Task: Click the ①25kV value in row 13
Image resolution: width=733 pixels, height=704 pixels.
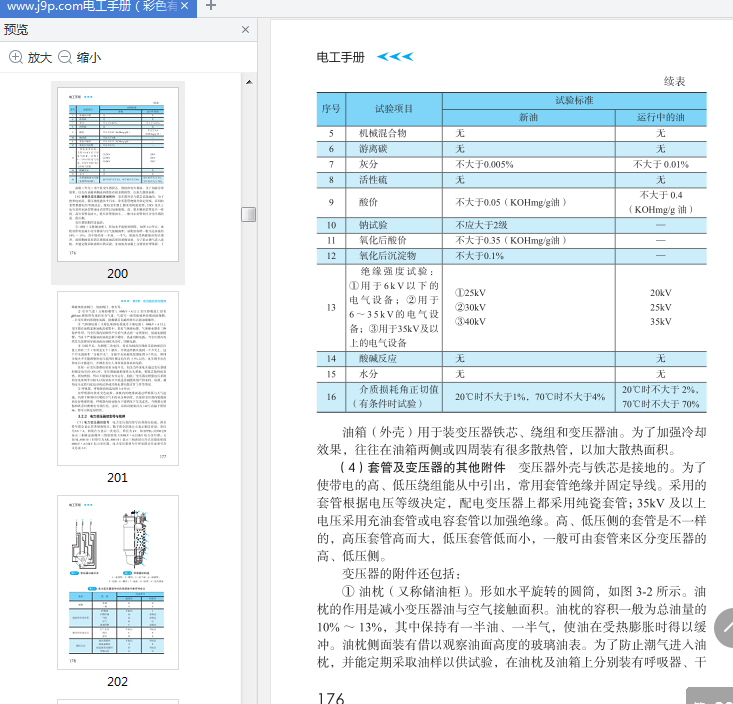Action: pyautogui.click(x=470, y=293)
